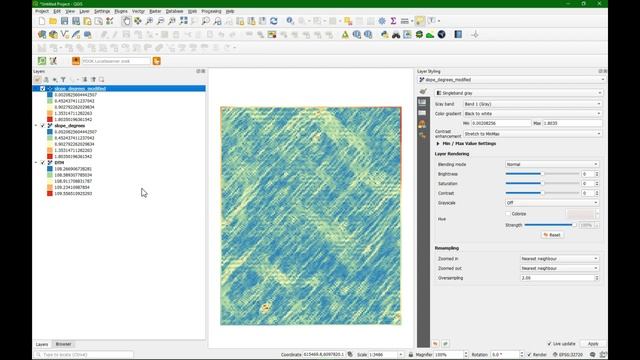
Task: Click the Refresh map icon
Action: point(274,21)
